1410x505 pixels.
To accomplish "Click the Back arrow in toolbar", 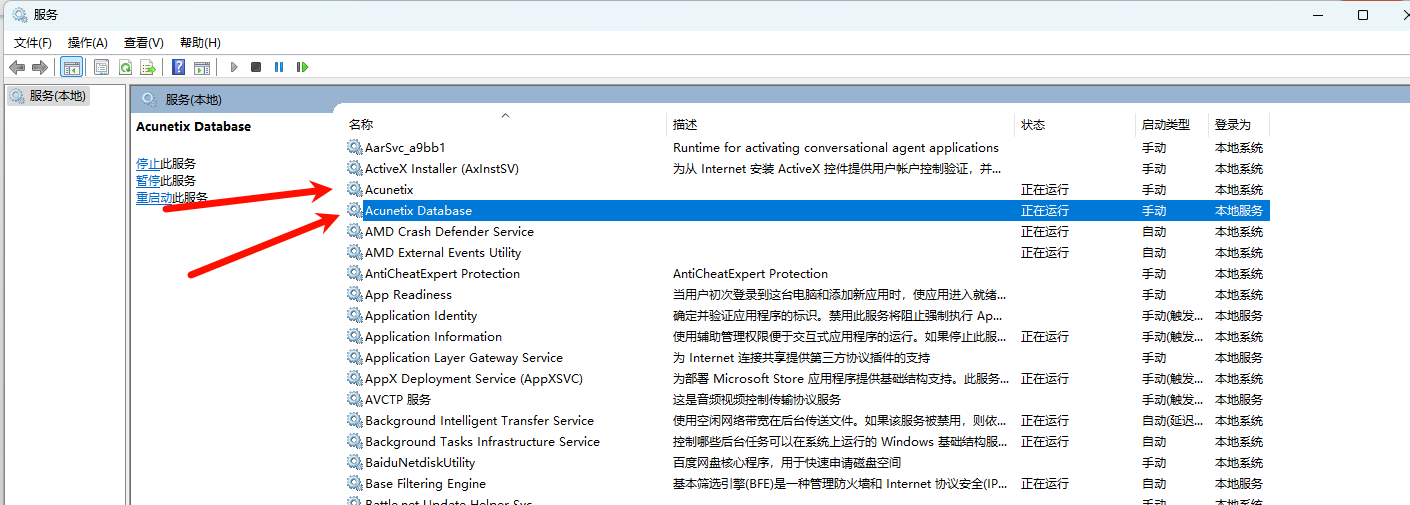I will [16, 67].
